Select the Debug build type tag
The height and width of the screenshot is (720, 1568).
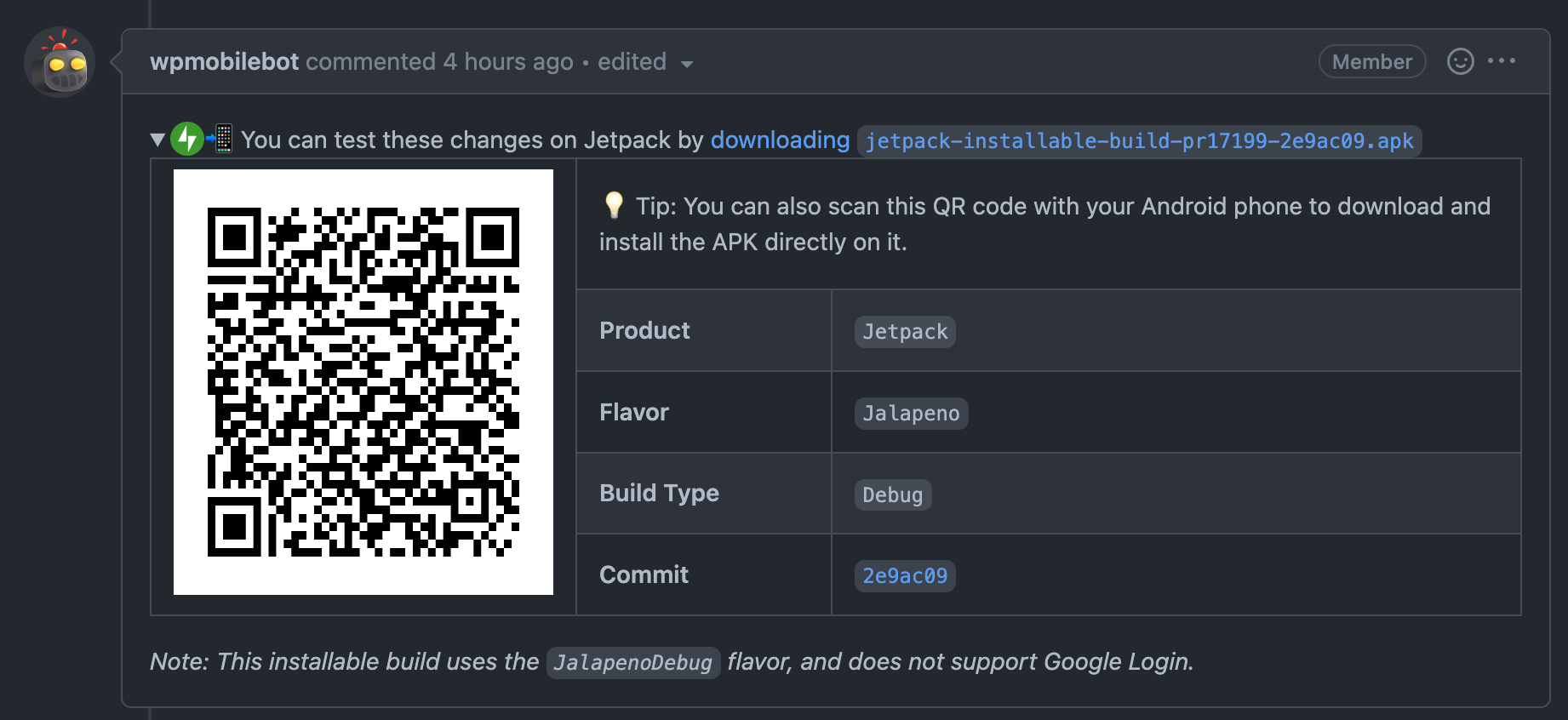(893, 495)
